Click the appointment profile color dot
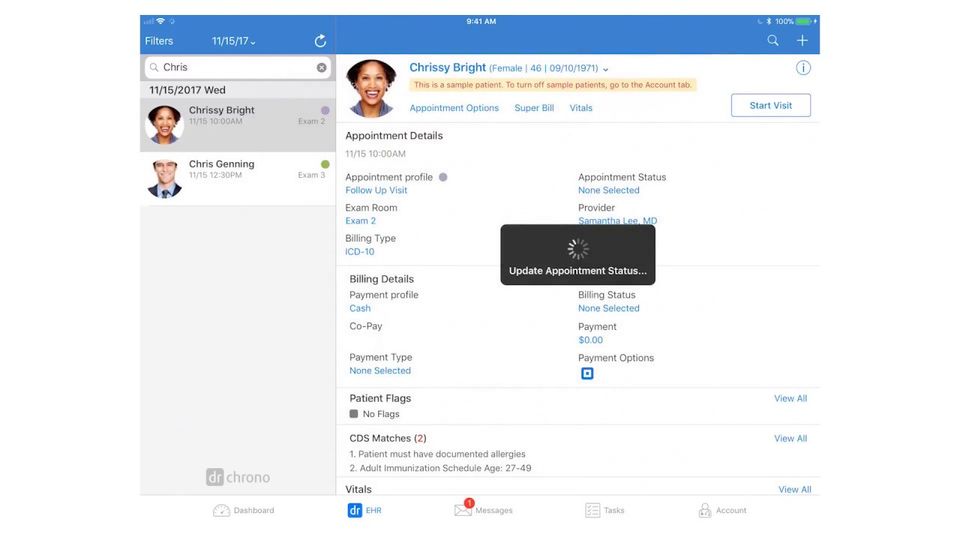960x540 pixels. (443, 177)
